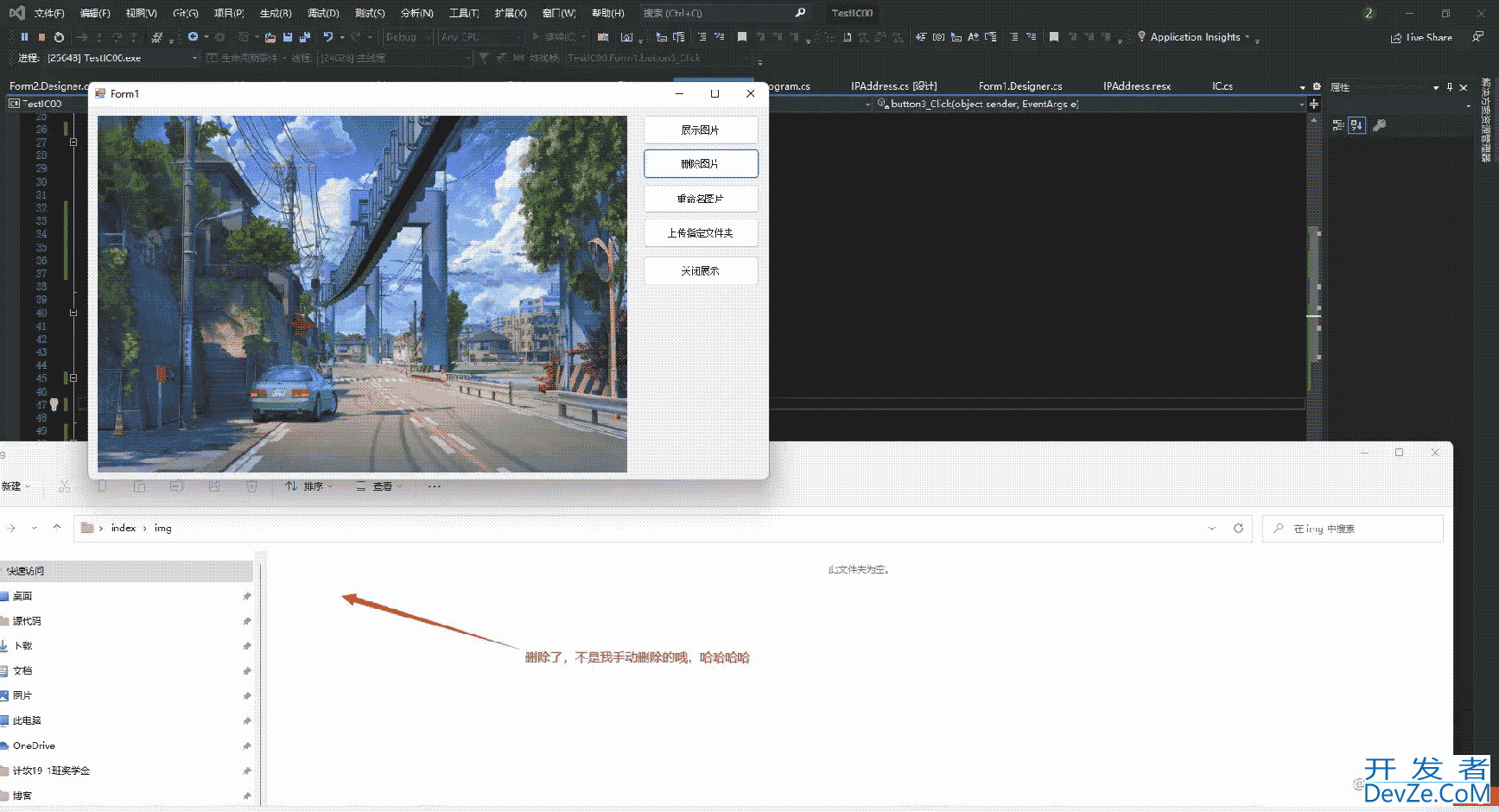Switch to the IC.cs tab
Viewport: 1499px width, 812px height.
click(x=1222, y=86)
